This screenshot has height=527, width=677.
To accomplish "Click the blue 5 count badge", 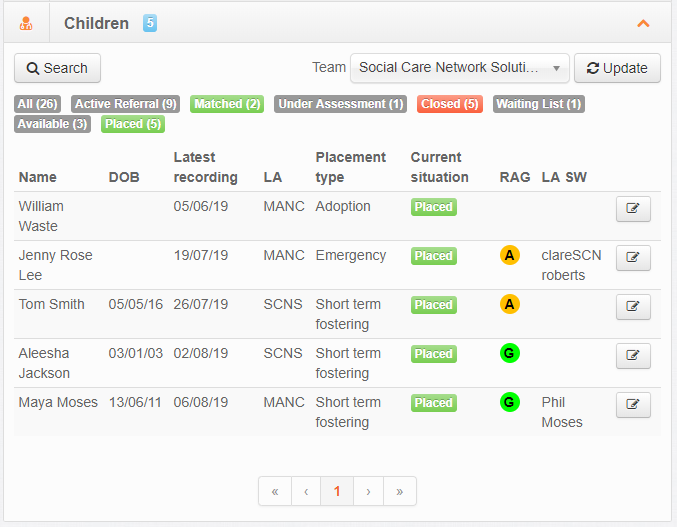I will [x=150, y=23].
